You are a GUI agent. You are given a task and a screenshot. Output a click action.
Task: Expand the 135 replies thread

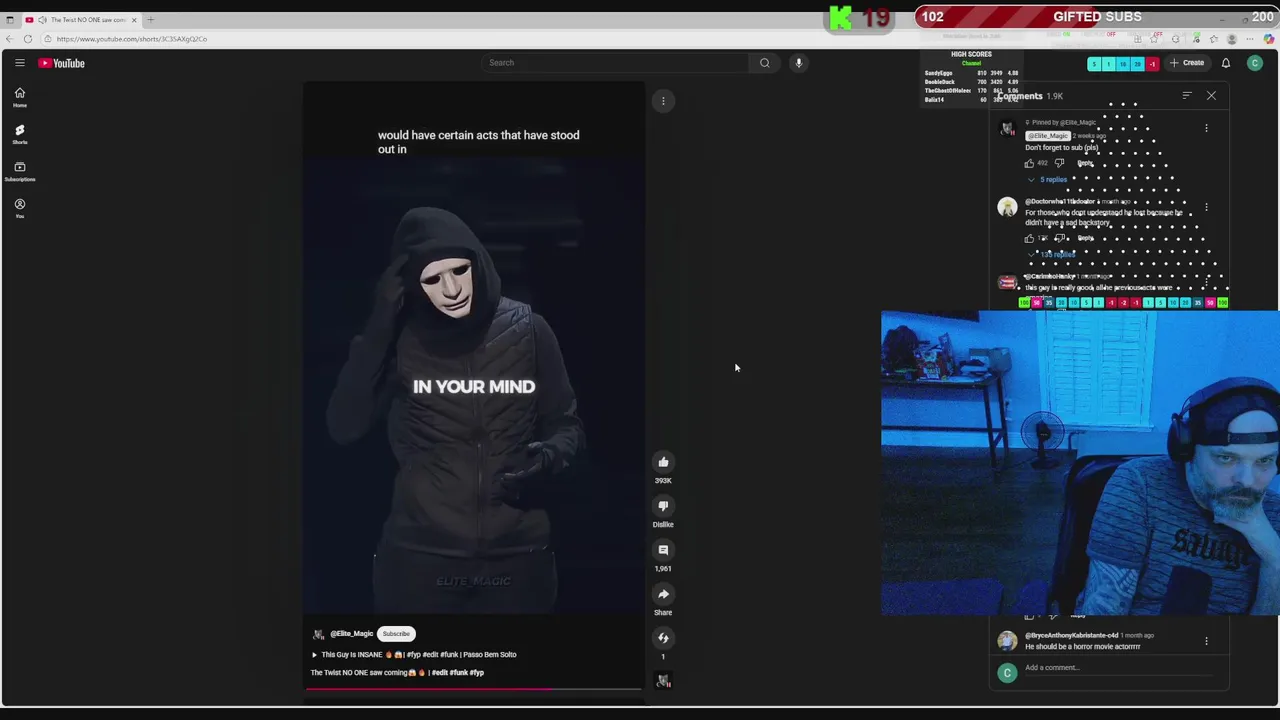[x=1052, y=255]
